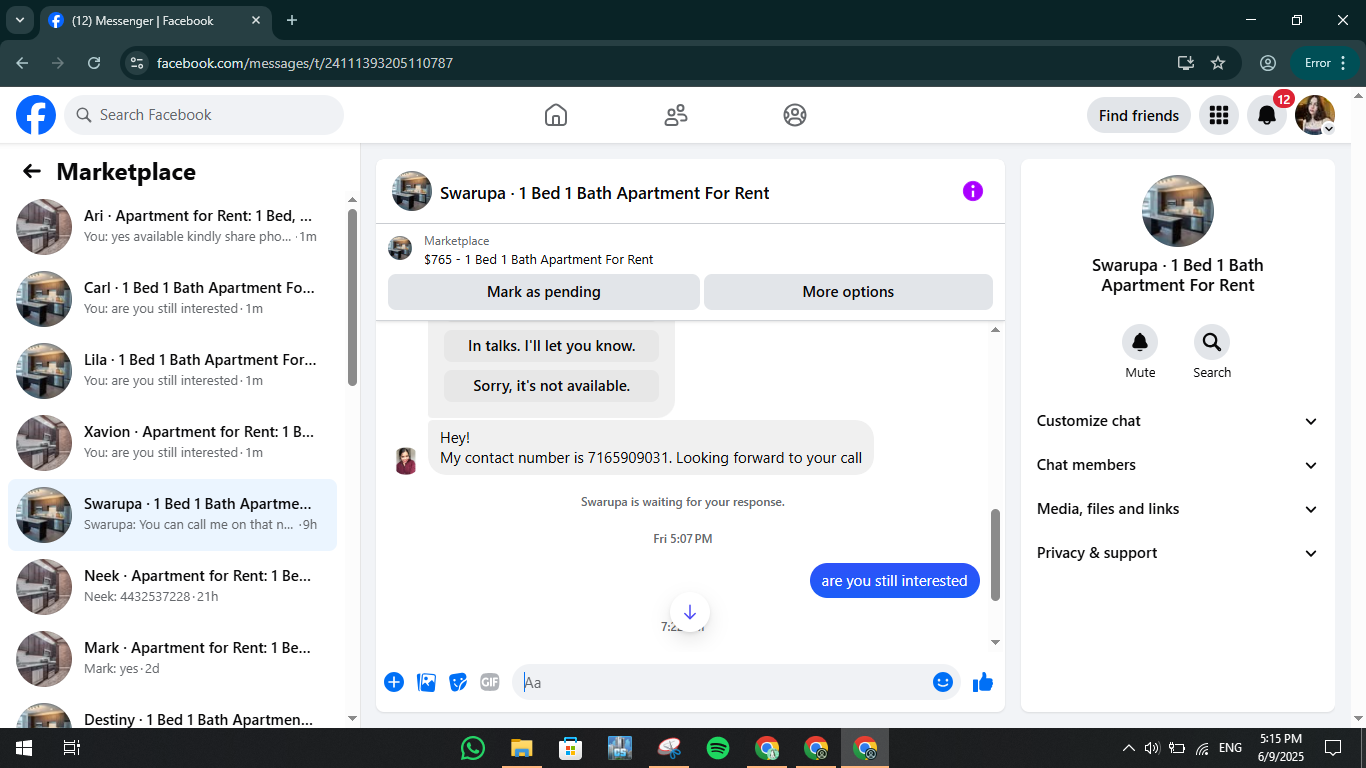Open Mark's apartment conversation

172,658
